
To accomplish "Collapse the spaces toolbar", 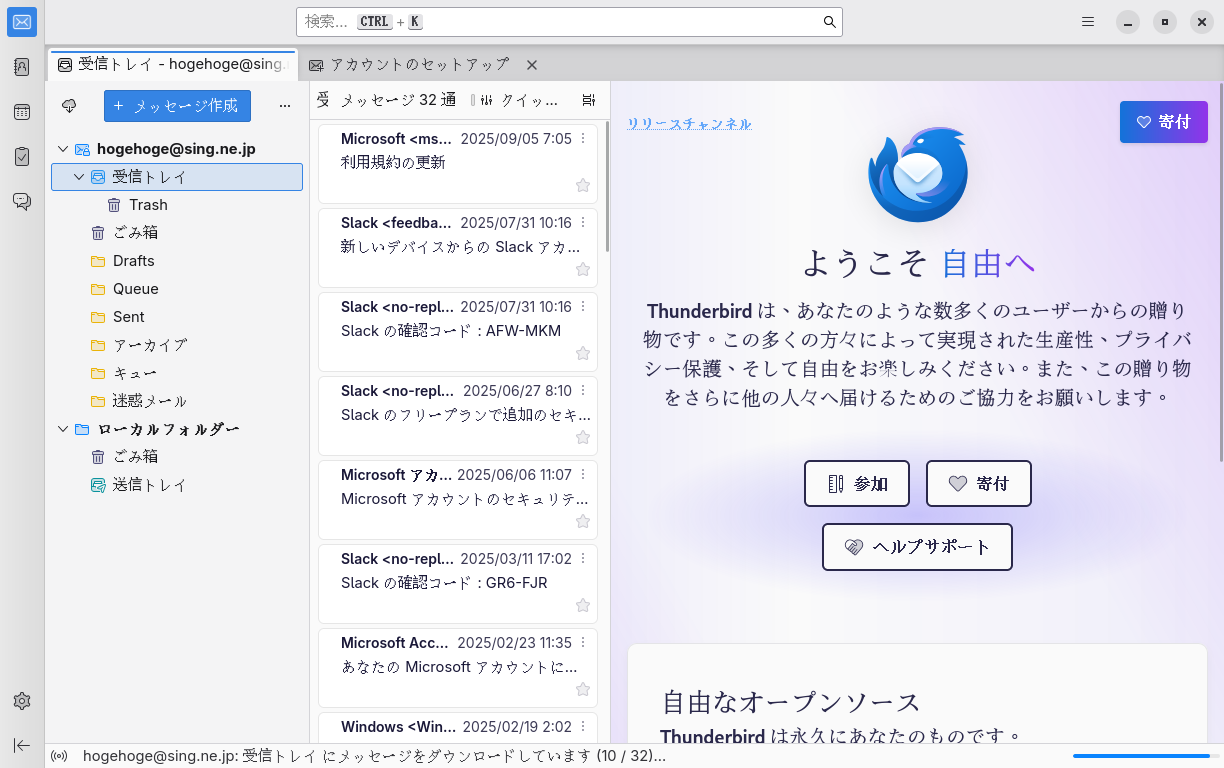I will pos(22,745).
